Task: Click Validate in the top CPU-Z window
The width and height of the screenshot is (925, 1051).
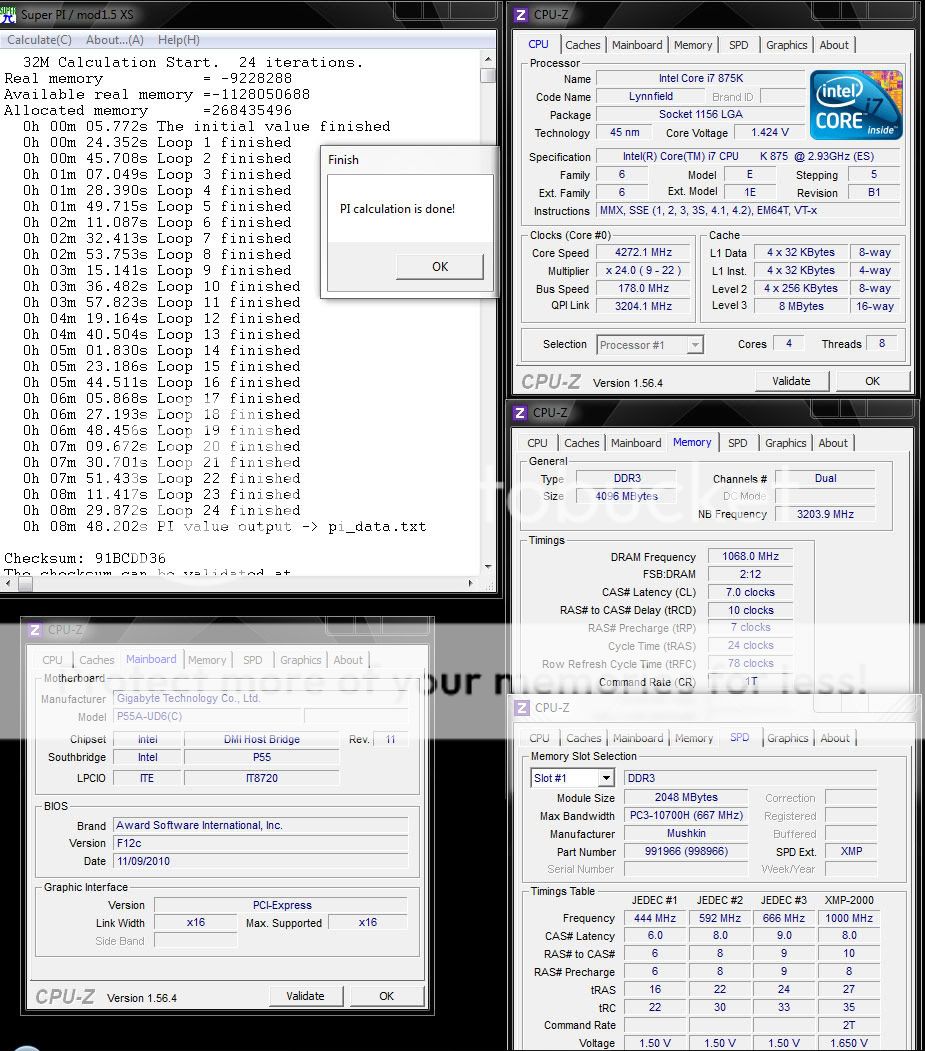Action: pos(791,381)
